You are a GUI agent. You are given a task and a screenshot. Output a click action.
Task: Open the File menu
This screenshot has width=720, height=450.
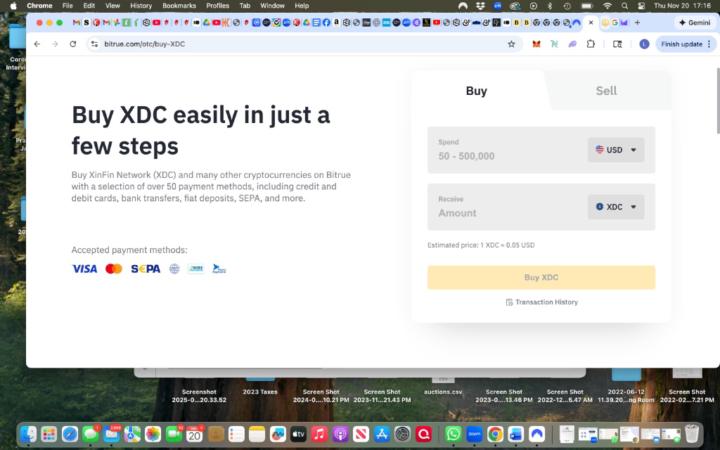point(68,6)
